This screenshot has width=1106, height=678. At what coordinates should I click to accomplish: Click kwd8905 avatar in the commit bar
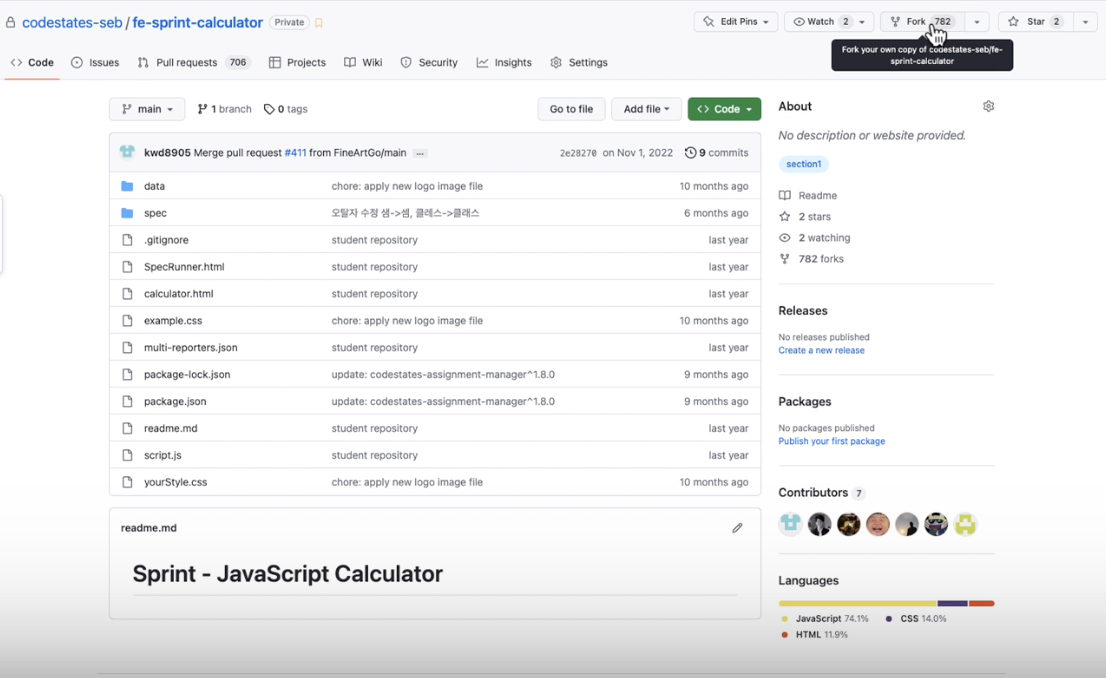pos(127,152)
